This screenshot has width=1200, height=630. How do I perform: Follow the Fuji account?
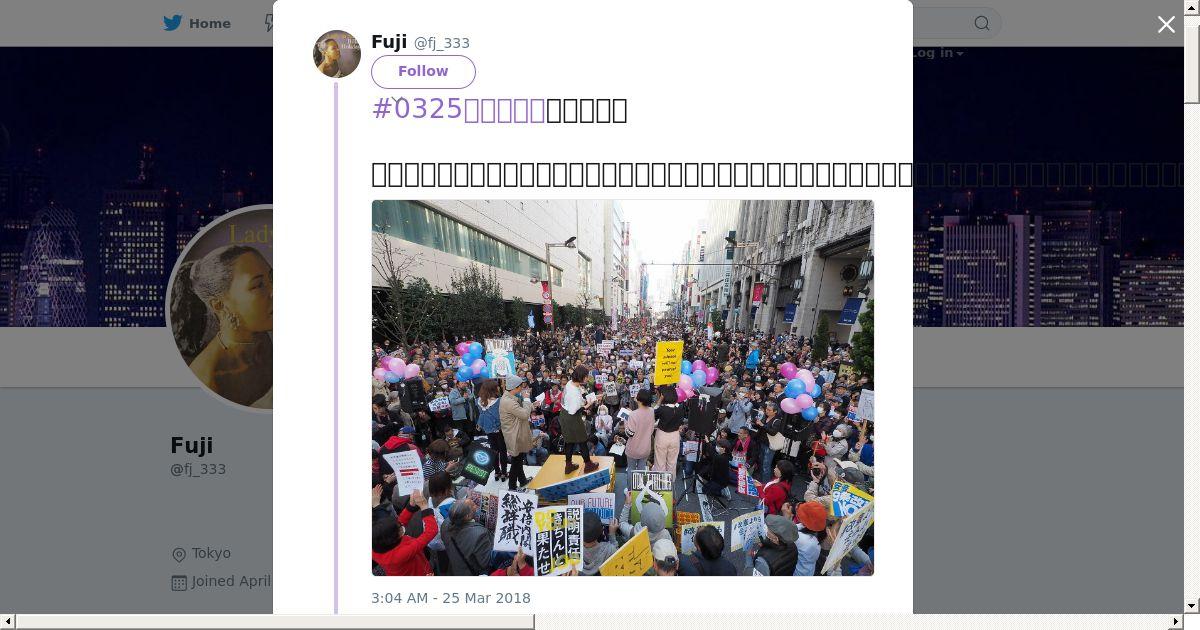coord(423,72)
